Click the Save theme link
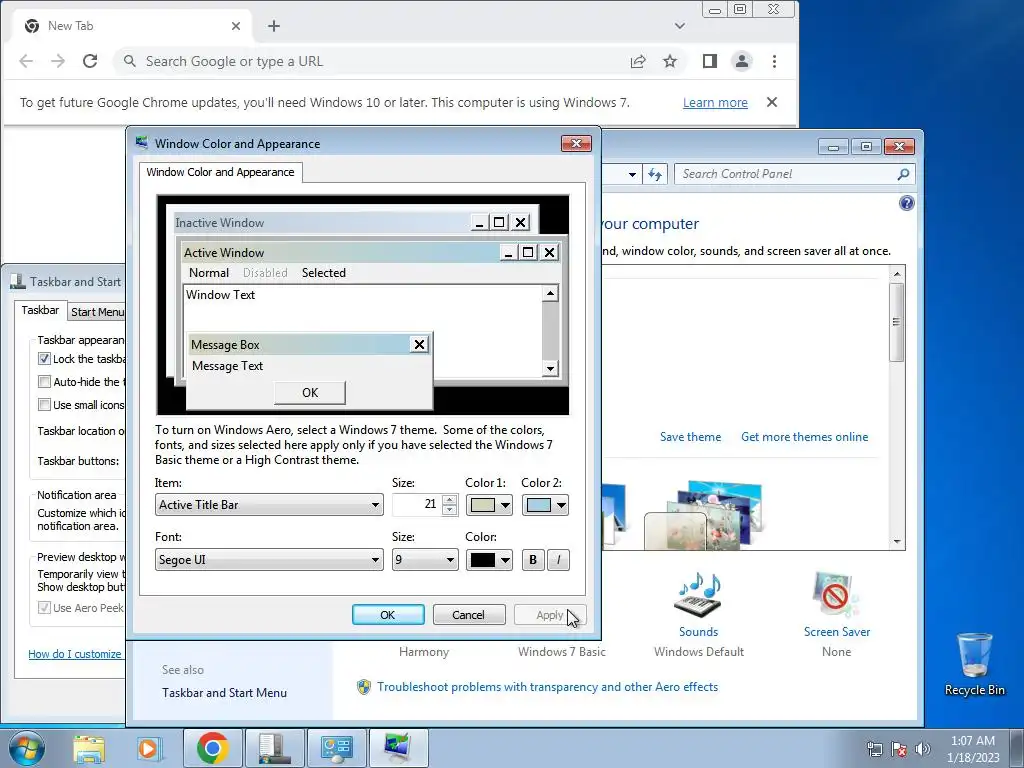The height and width of the screenshot is (768, 1024). tap(690, 437)
